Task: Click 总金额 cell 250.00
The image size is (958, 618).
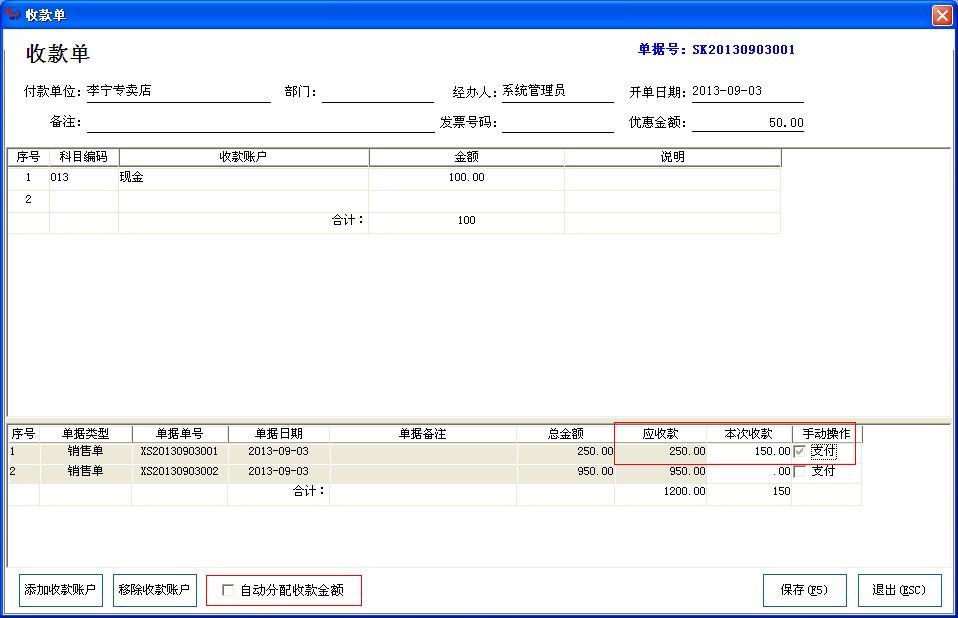Action: pos(566,452)
